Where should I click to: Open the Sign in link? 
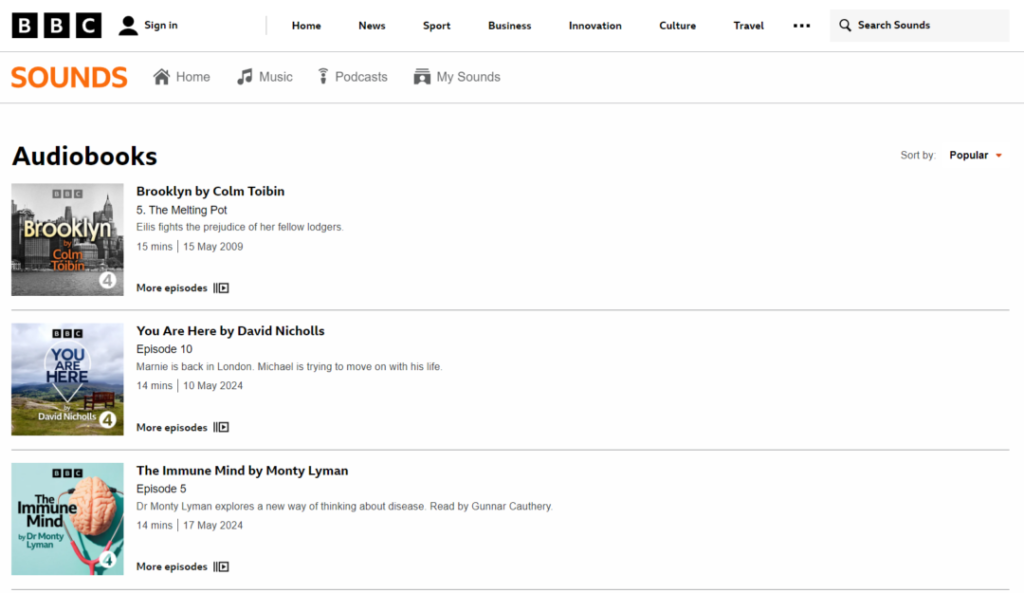[x=161, y=25]
